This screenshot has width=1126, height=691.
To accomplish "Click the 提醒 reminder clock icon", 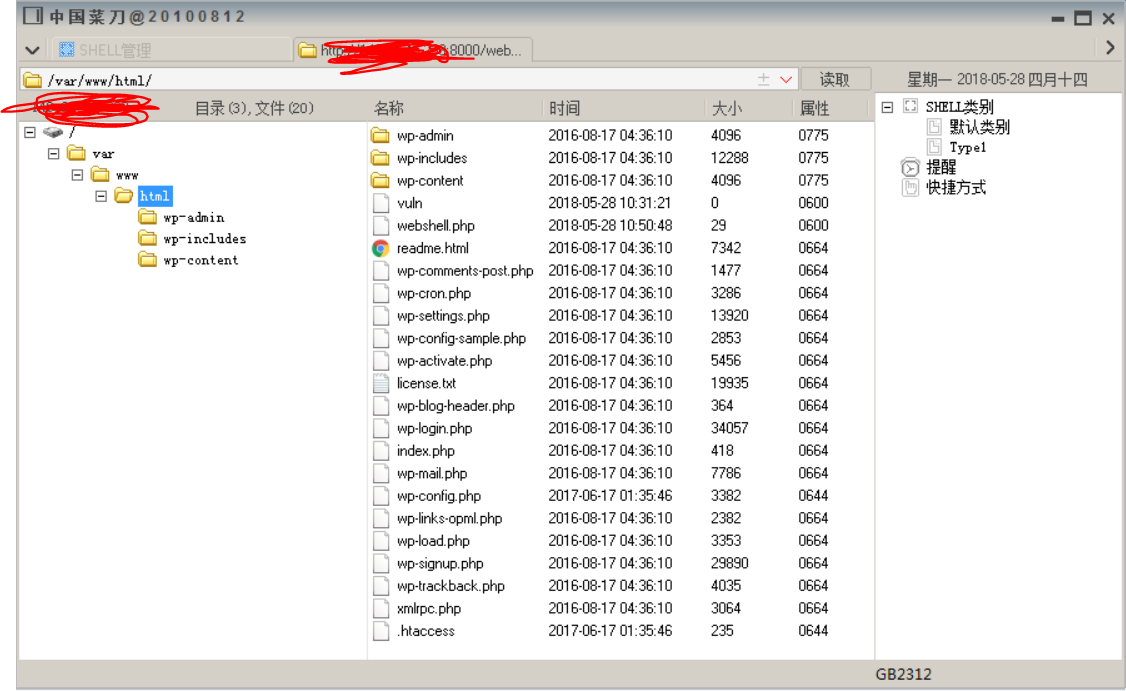I will click(x=910, y=167).
